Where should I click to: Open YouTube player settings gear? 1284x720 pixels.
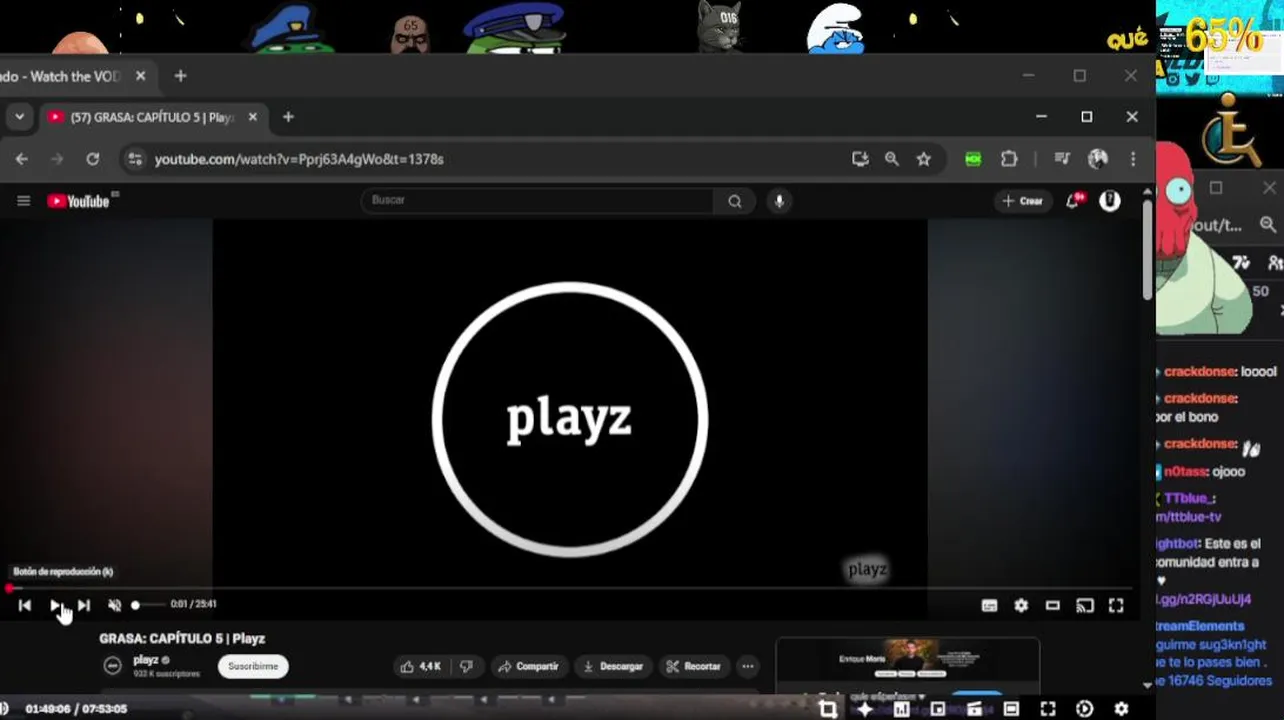(x=1021, y=605)
